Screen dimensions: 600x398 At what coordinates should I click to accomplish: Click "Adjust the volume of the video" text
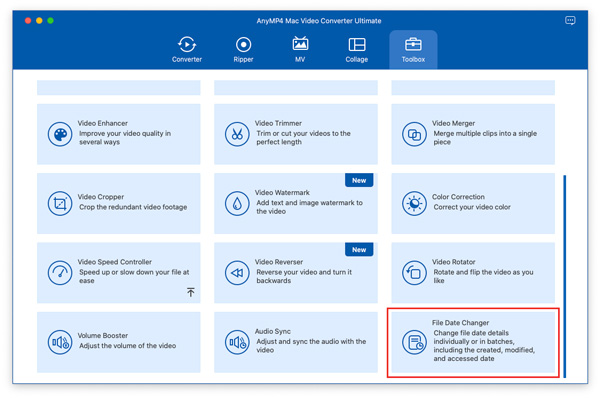(127, 346)
